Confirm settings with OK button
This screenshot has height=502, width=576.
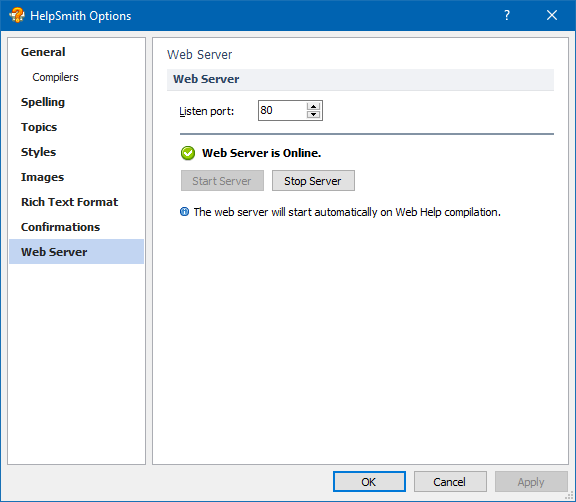pyautogui.click(x=369, y=481)
